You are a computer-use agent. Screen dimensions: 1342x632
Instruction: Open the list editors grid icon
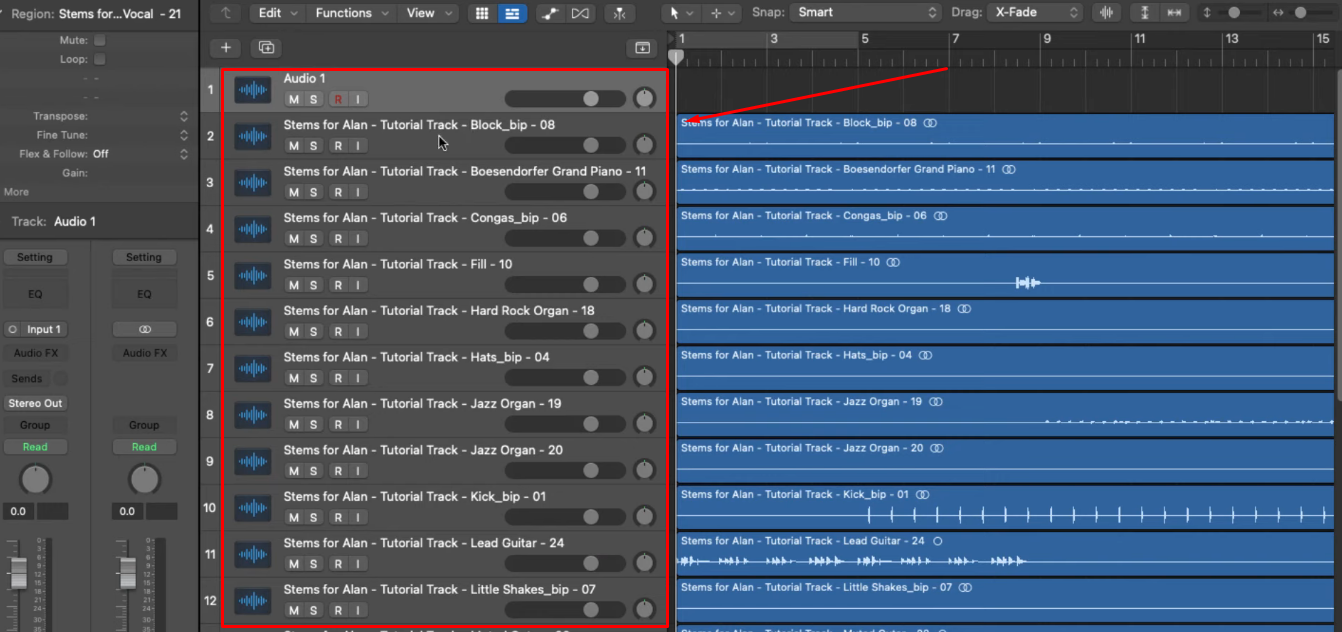[482, 13]
